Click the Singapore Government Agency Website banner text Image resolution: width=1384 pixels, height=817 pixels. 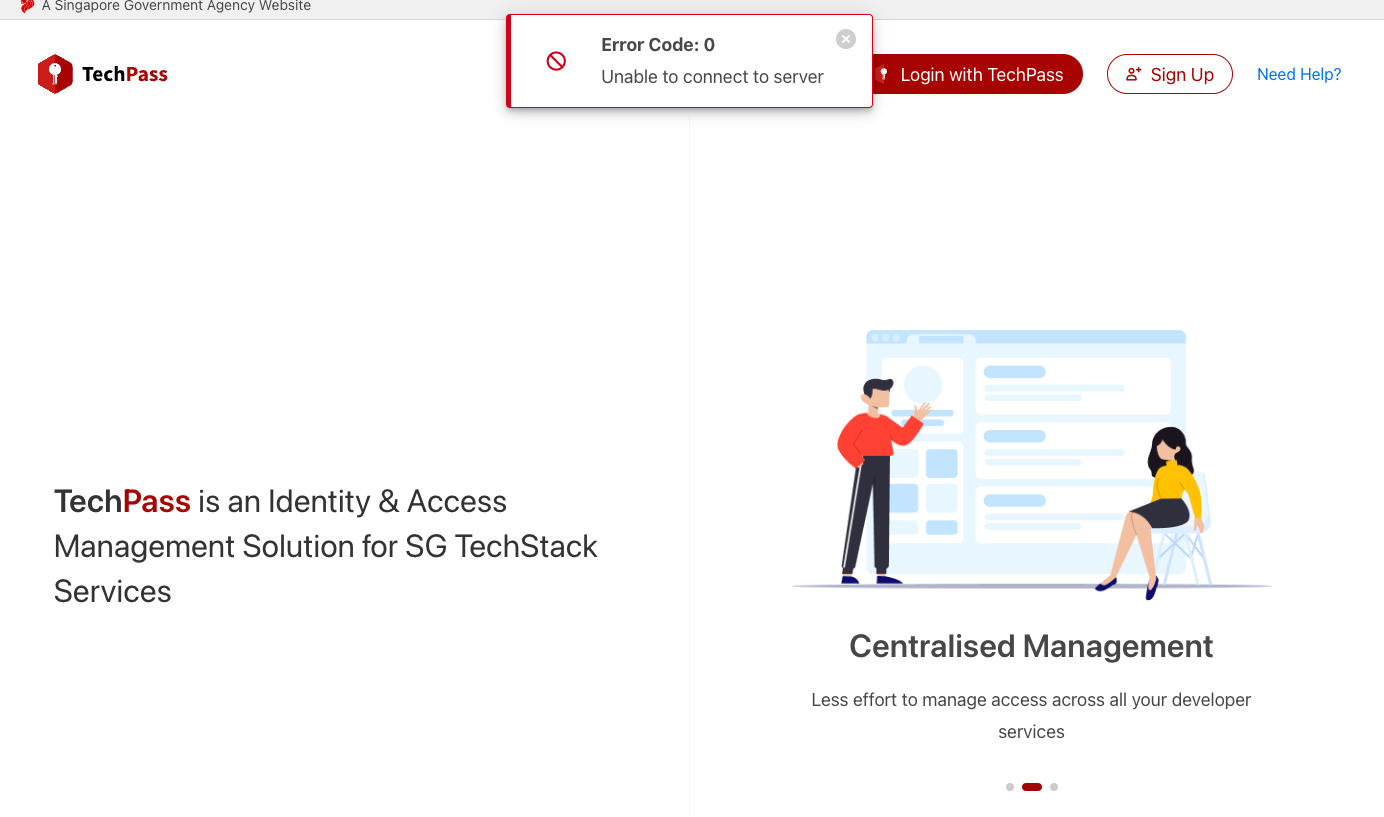point(176,6)
